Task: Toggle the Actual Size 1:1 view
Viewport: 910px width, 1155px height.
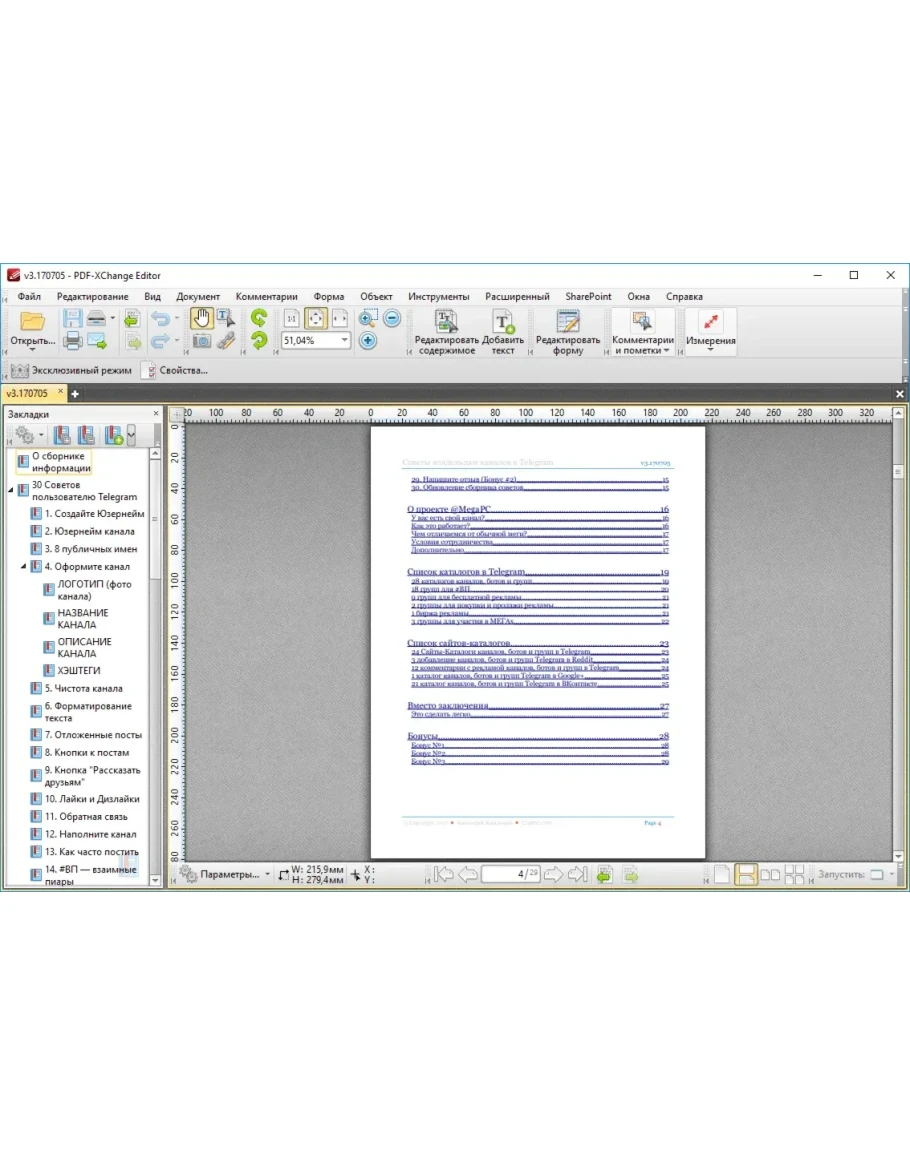Action: coord(291,319)
